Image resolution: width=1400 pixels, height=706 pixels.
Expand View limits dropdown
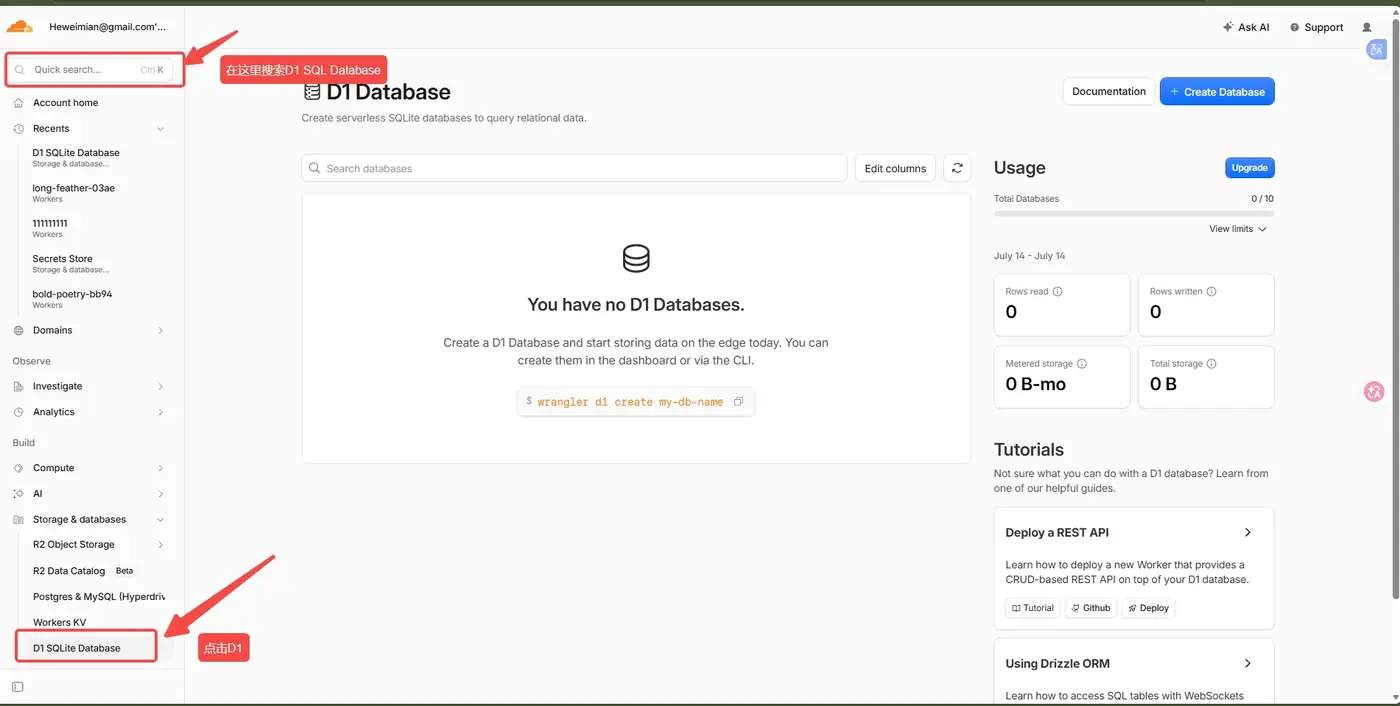pyautogui.click(x=1238, y=229)
